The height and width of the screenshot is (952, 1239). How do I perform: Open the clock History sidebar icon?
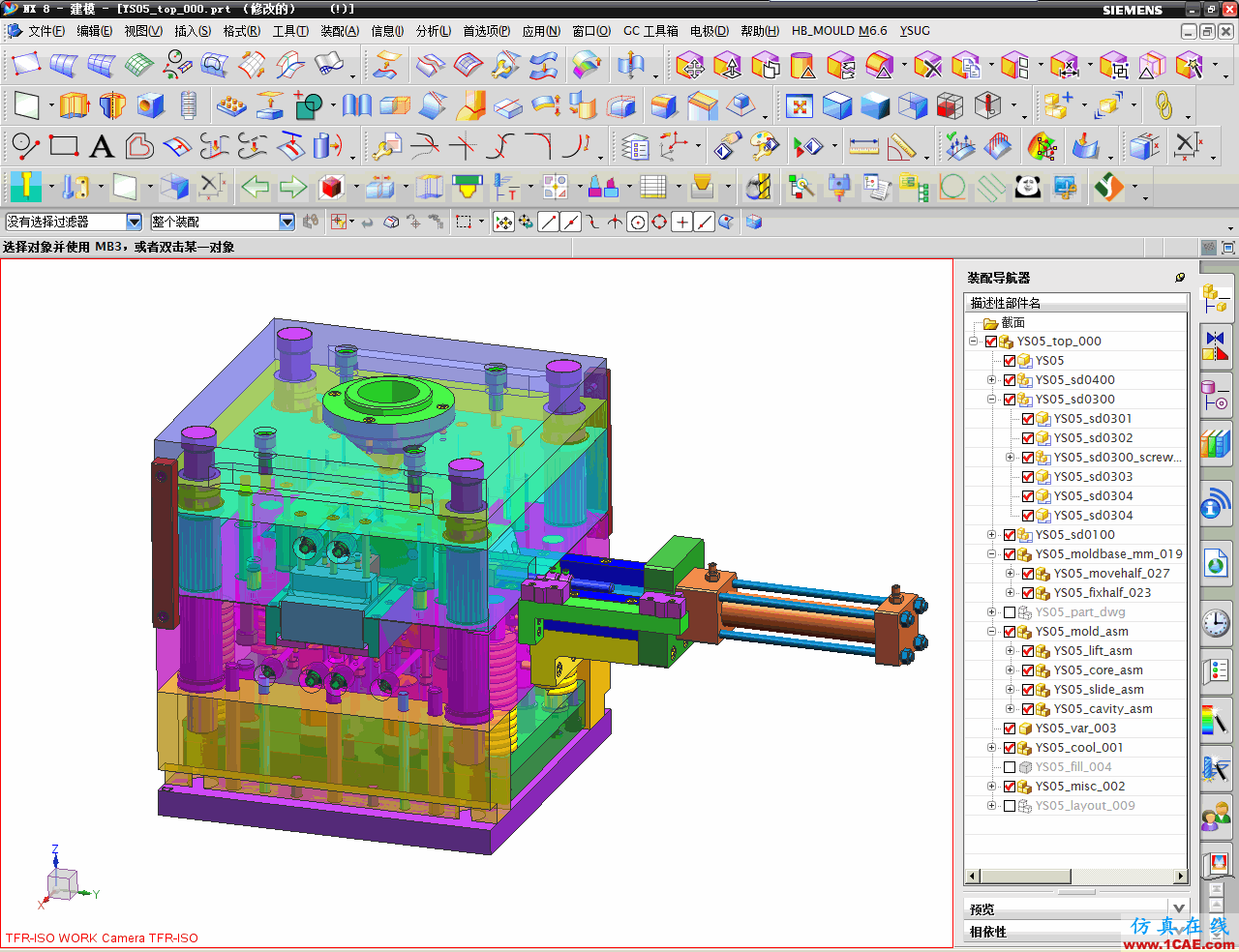(x=1217, y=622)
